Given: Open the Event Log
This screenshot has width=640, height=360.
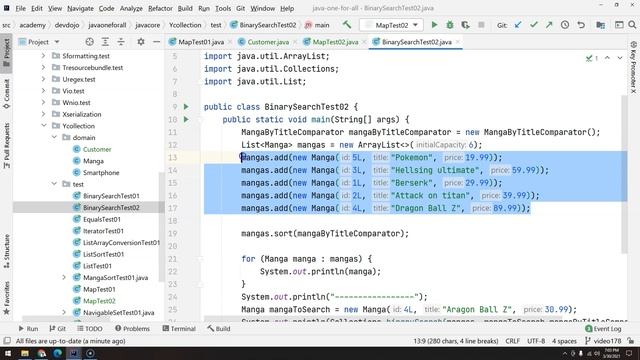Looking at the screenshot, I should click(603, 329).
